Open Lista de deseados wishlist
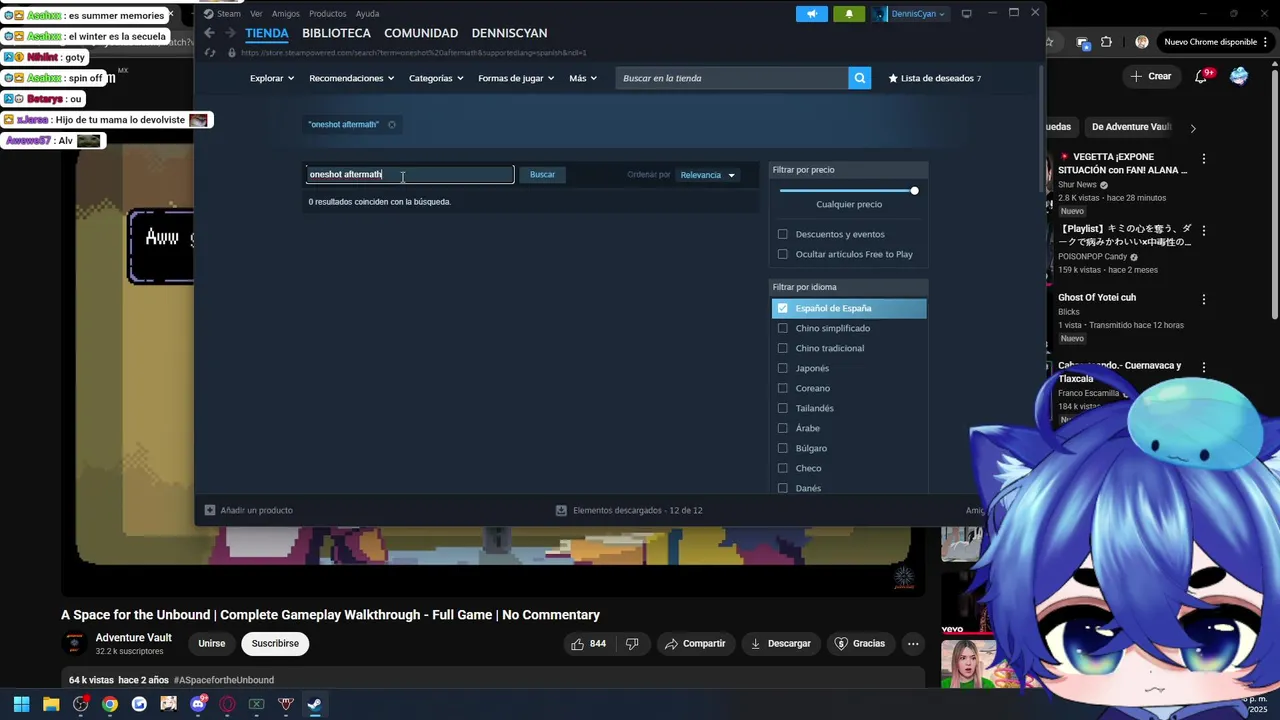 pos(935,78)
